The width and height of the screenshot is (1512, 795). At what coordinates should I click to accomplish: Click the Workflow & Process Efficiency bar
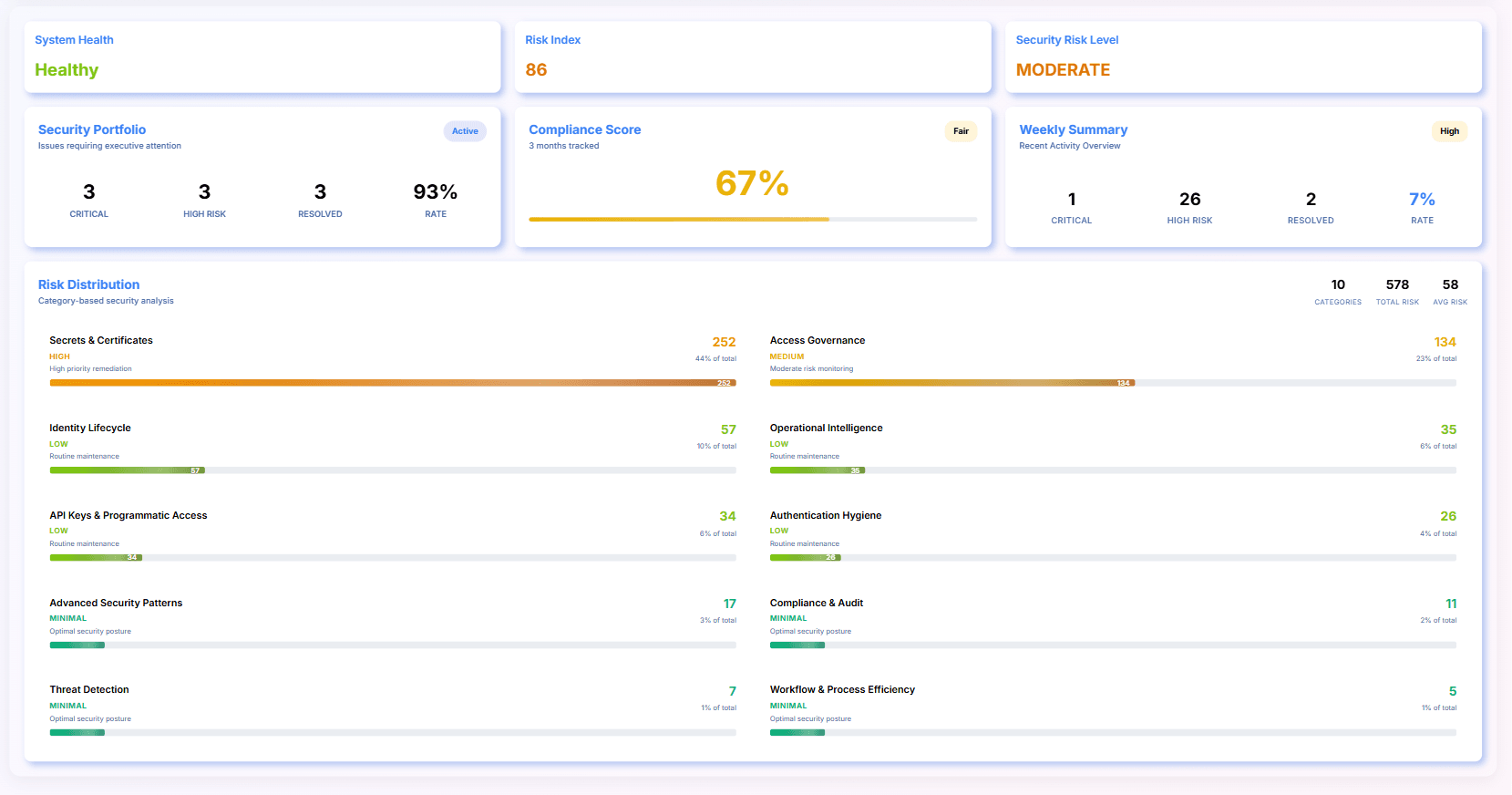pyautogui.click(x=1113, y=733)
